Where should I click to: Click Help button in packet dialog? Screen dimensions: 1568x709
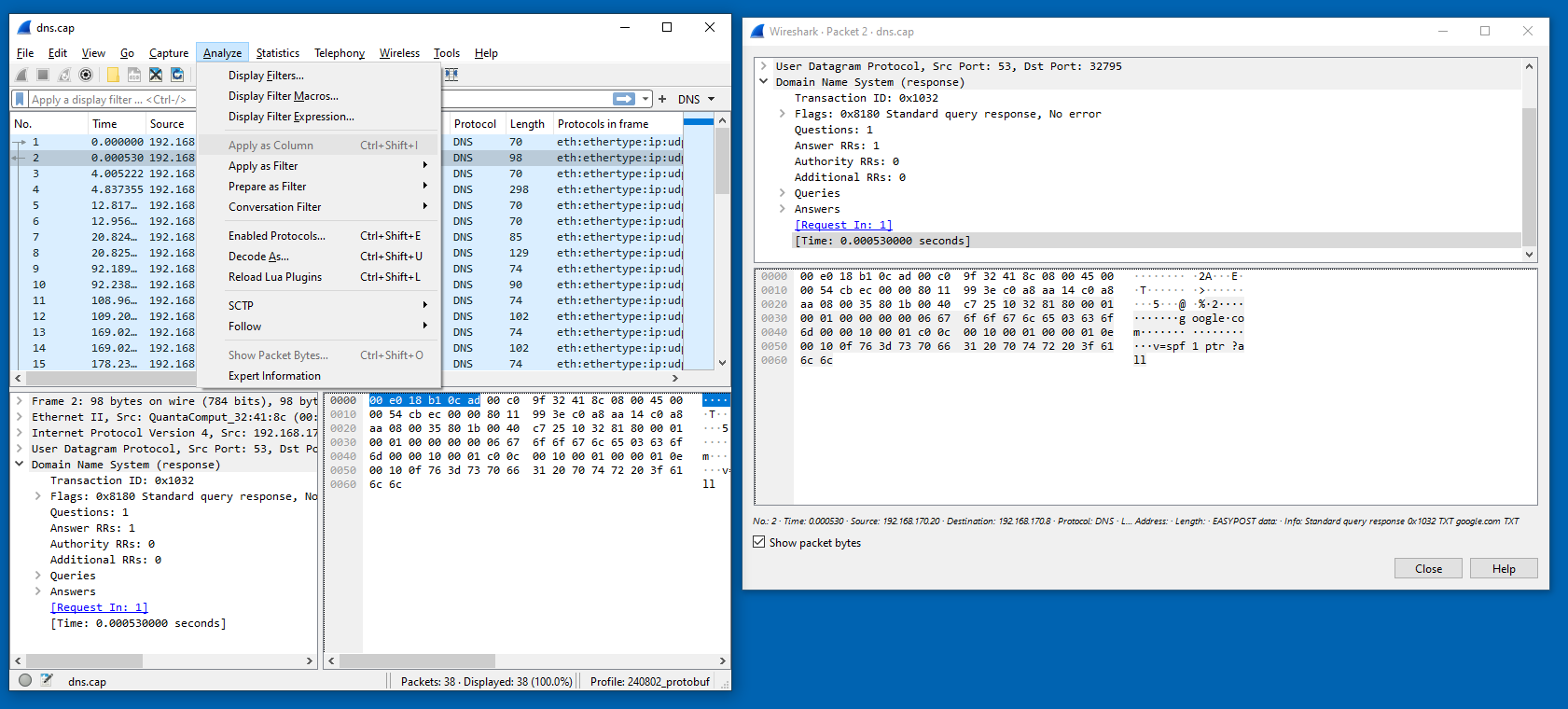[x=1504, y=568]
